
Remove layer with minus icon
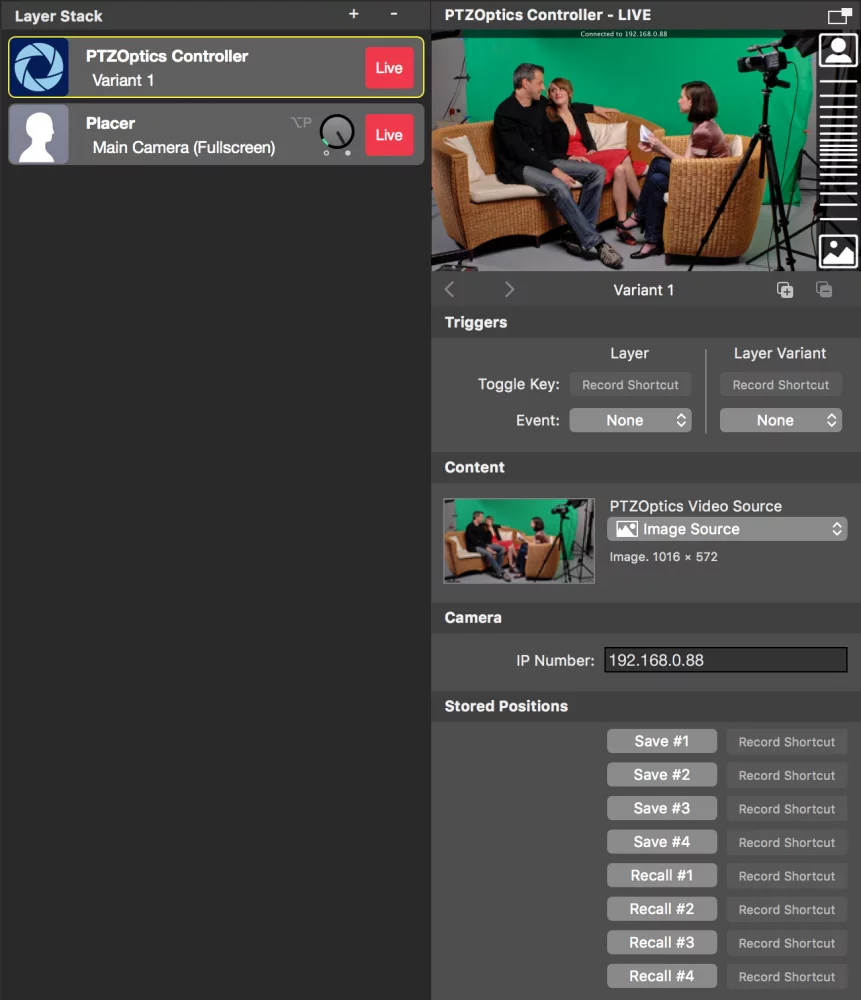pos(394,14)
